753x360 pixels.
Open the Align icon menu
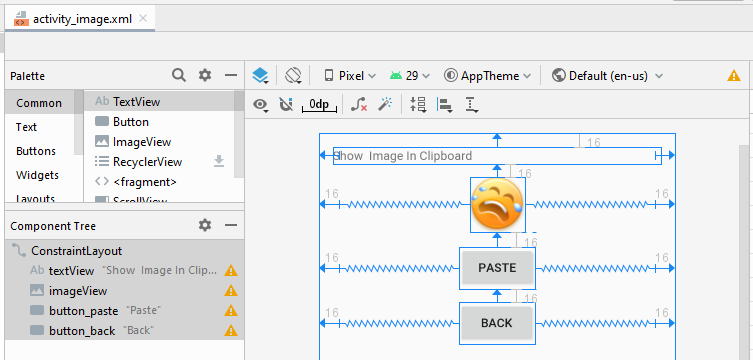(x=445, y=105)
